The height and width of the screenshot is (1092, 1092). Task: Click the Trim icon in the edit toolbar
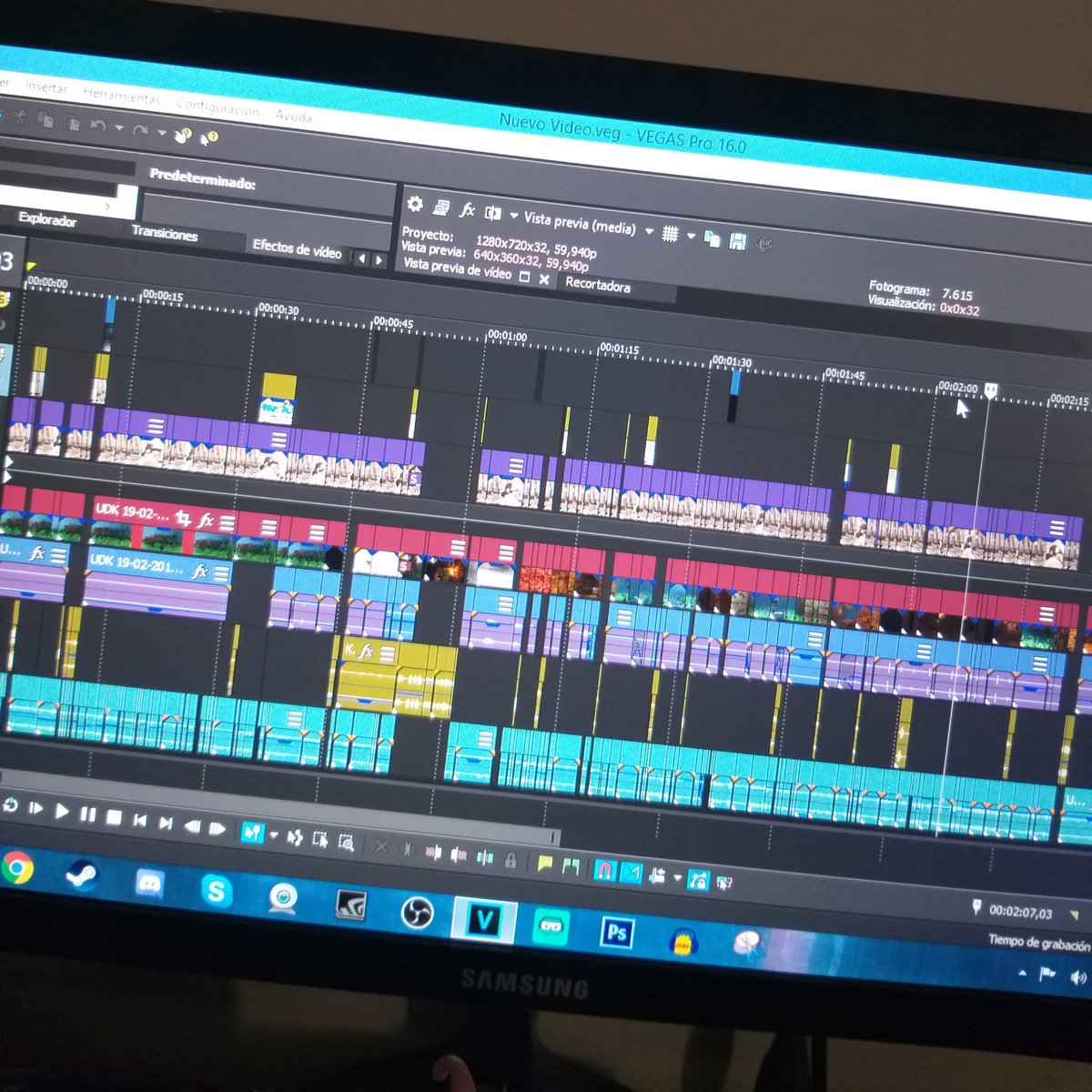point(407,848)
